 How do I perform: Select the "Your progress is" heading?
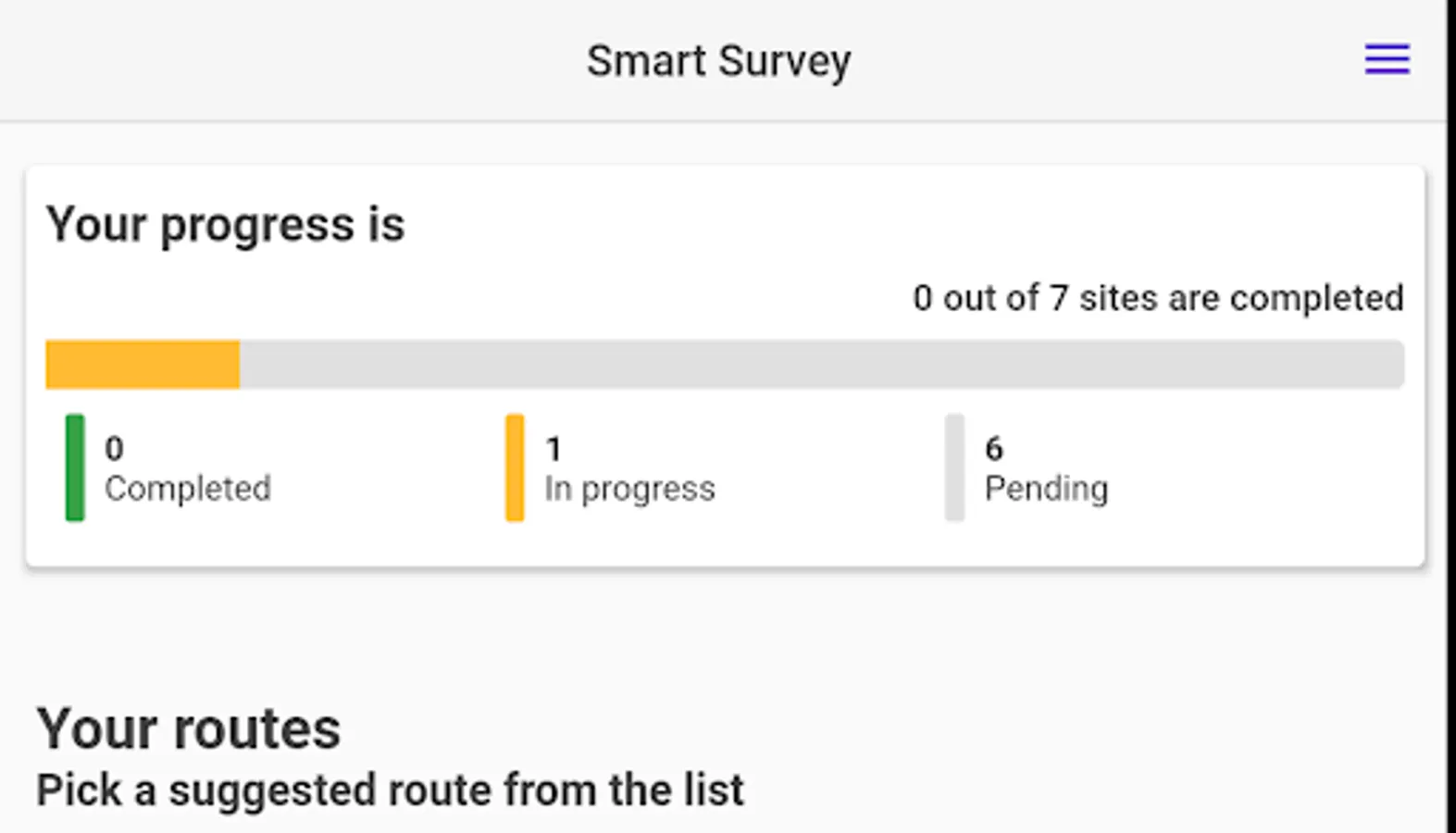(x=225, y=224)
